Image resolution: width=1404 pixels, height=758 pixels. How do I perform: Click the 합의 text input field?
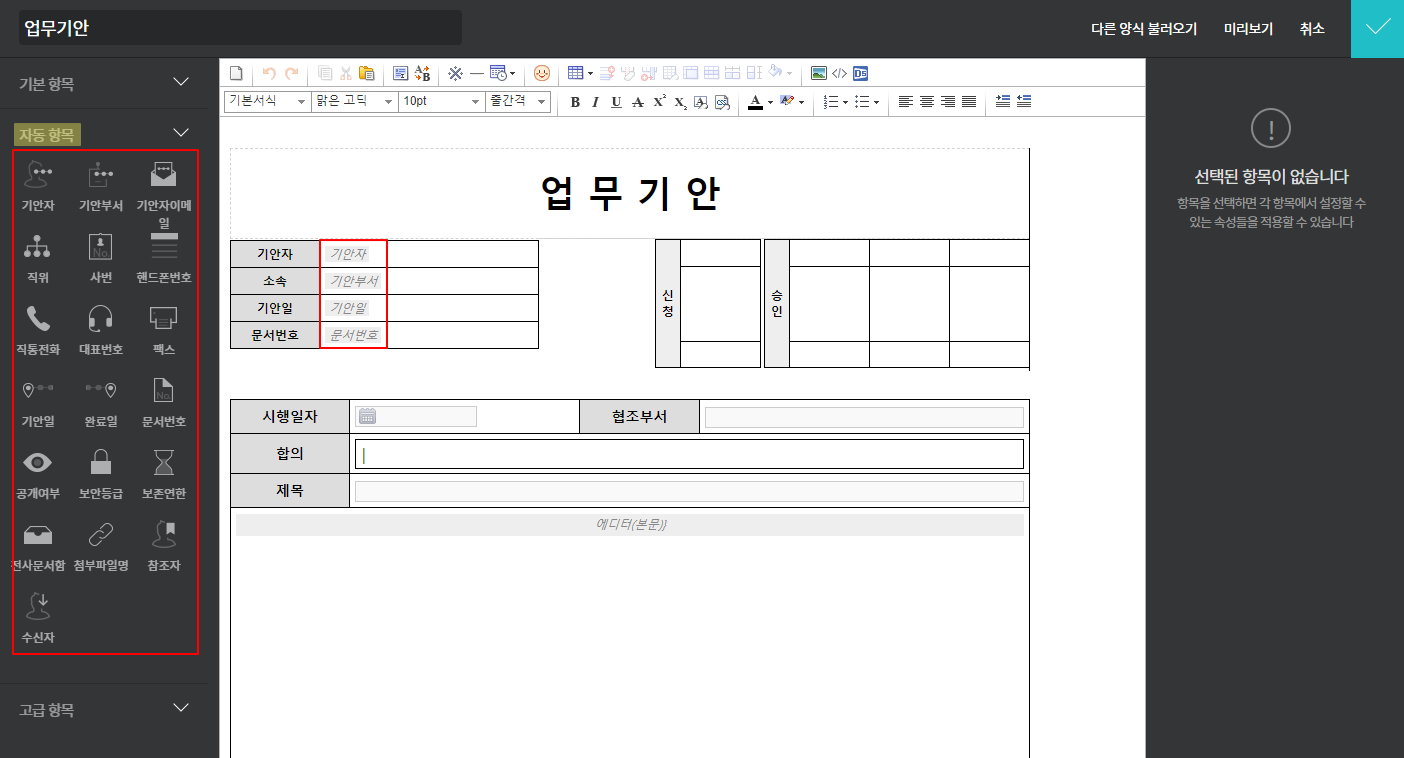tap(689, 454)
